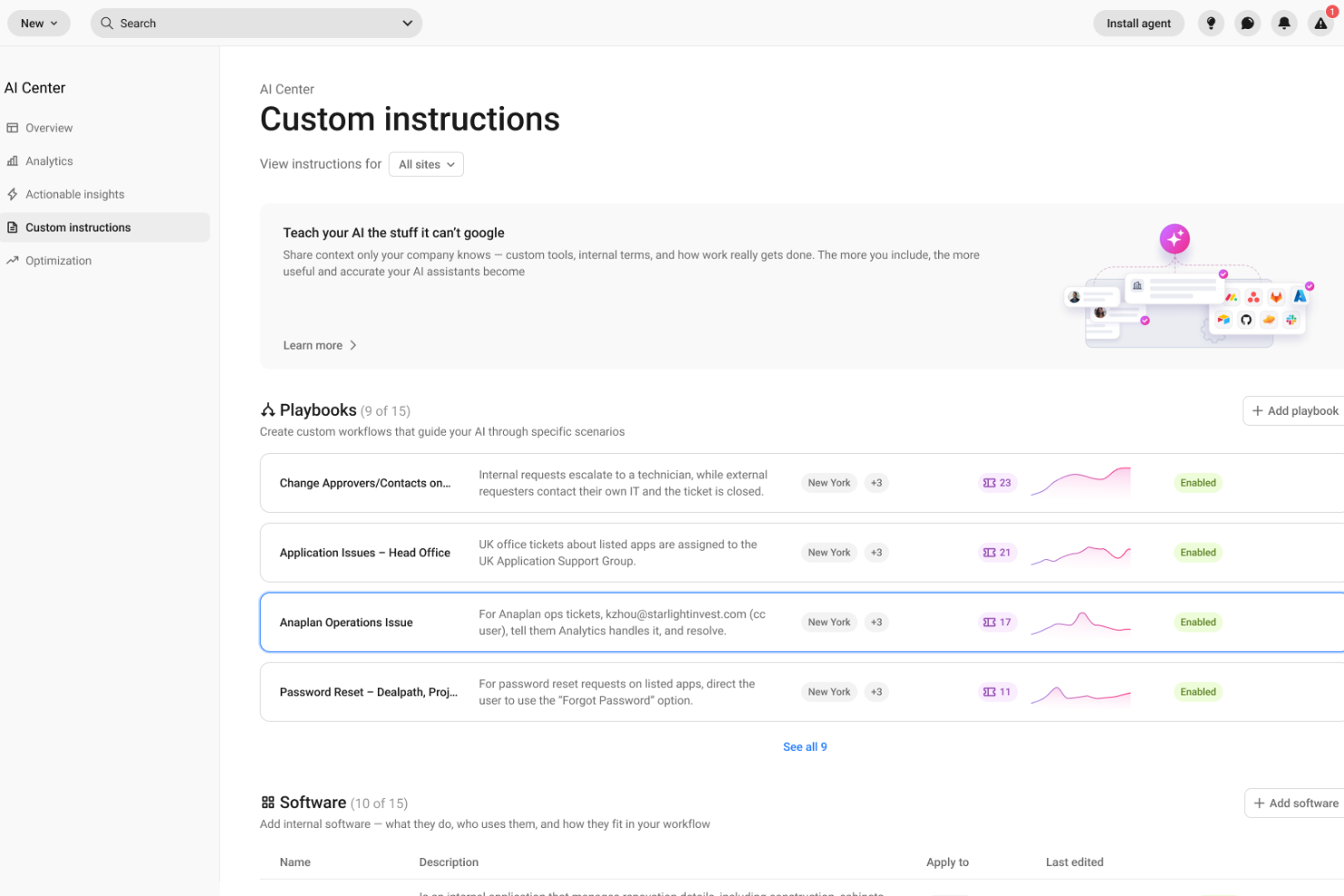
Task: Toggle Enabled on the Password Reset playbook
Action: [x=1198, y=691]
